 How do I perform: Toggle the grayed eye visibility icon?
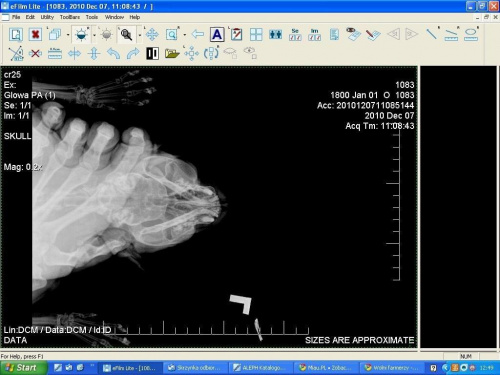250,53
